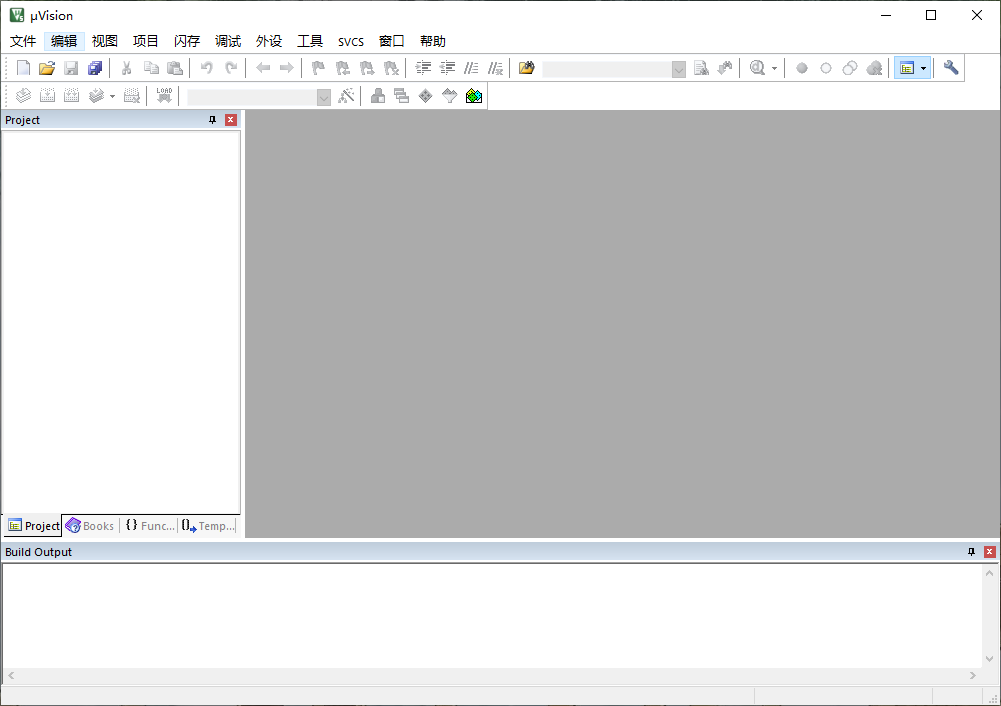Click the Save floppy disk icon
Screen dimensions: 1001x706
pyautogui.click(x=71, y=68)
